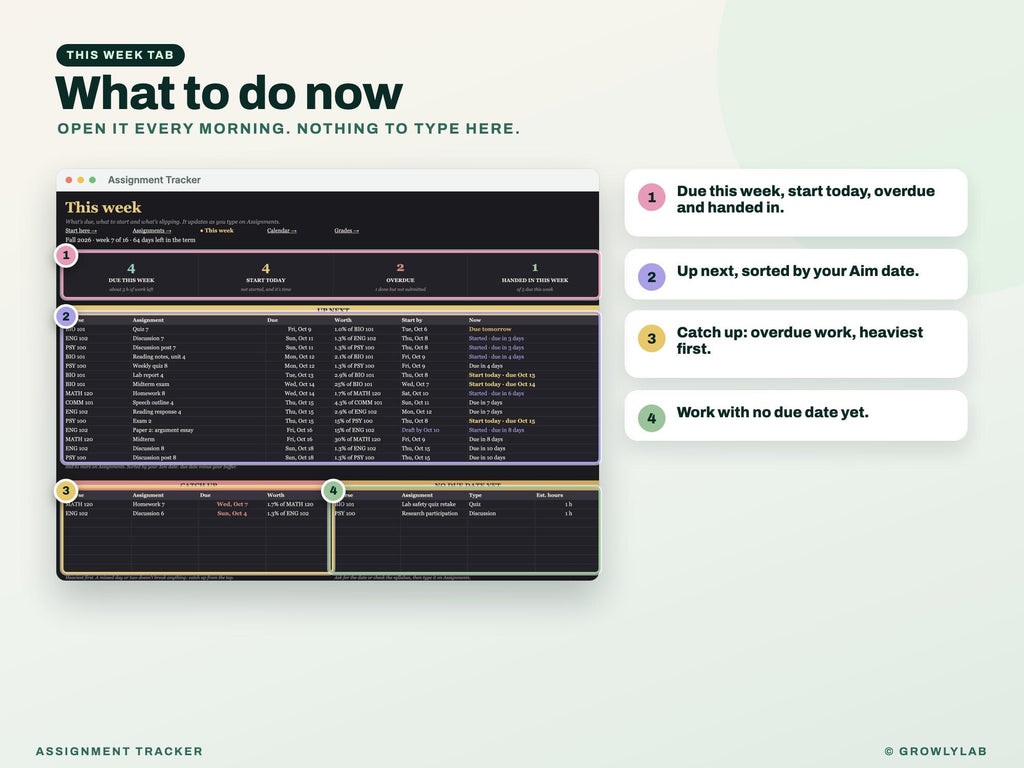Click the "Speech outline 4" assignment cell

point(153,402)
